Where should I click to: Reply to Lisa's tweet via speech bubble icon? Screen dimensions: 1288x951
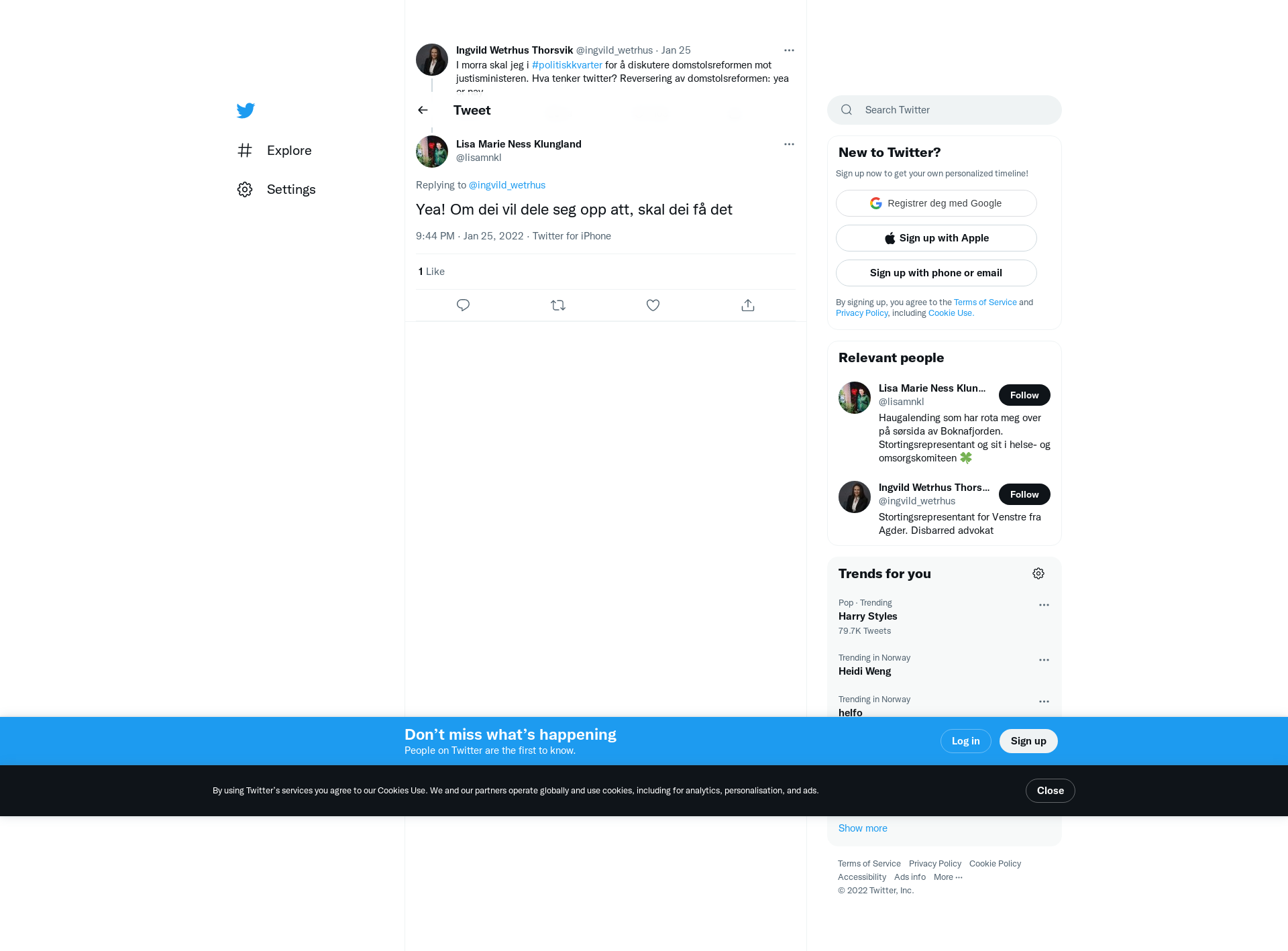[463, 305]
